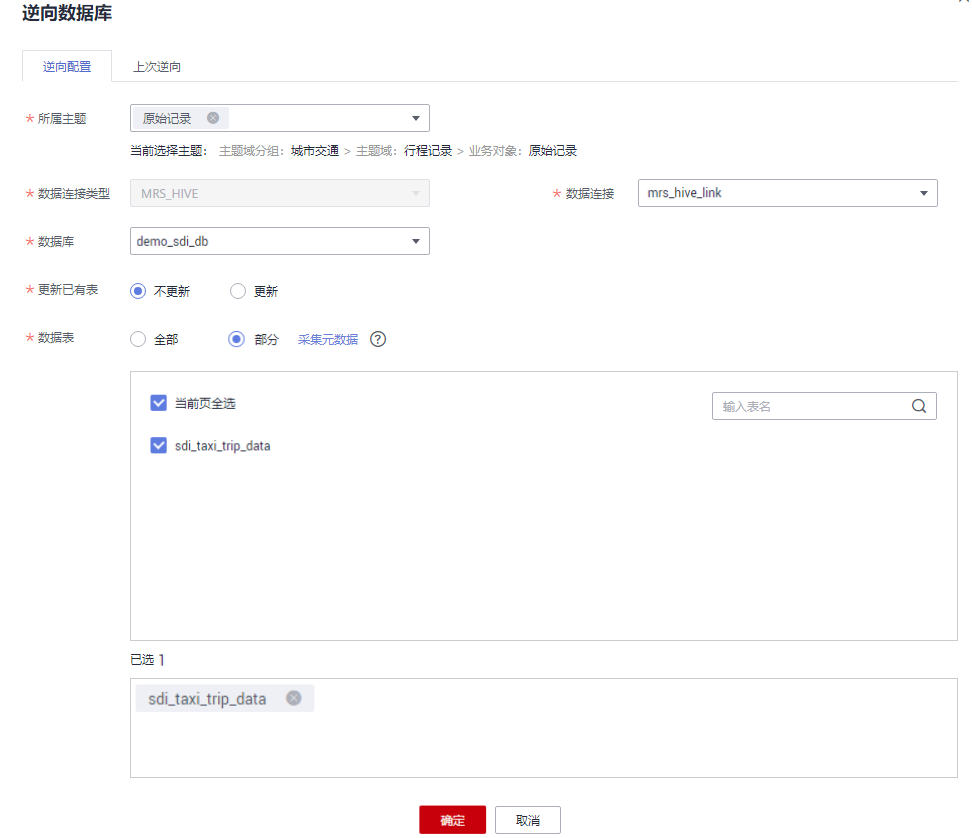Close the 逆向数据库 dialog
The width and height of the screenshot is (972, 838).
point(962,3)
